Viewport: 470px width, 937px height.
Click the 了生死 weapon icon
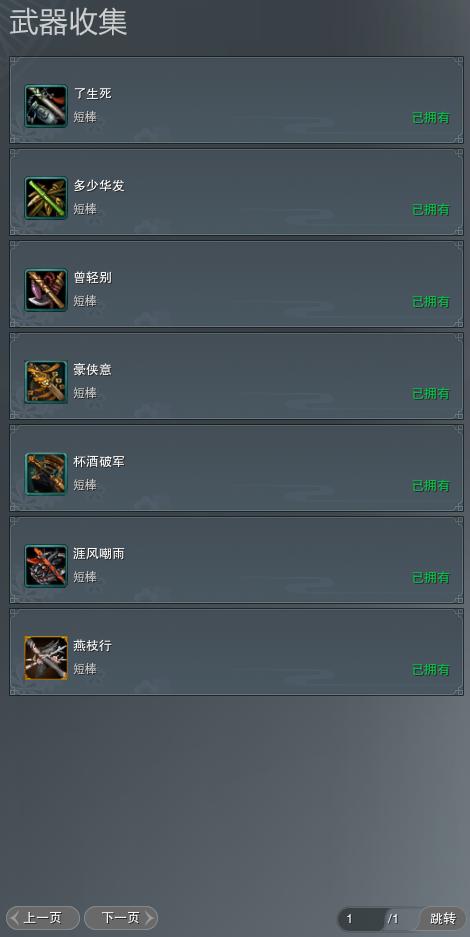[46, 106]
